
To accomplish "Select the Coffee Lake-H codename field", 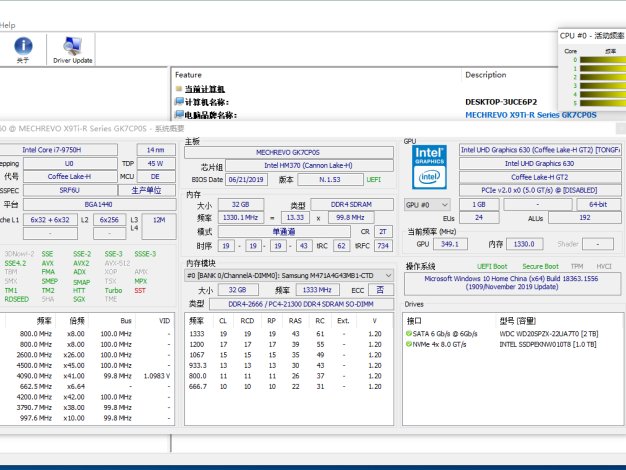I will click(x=70, y=176).
